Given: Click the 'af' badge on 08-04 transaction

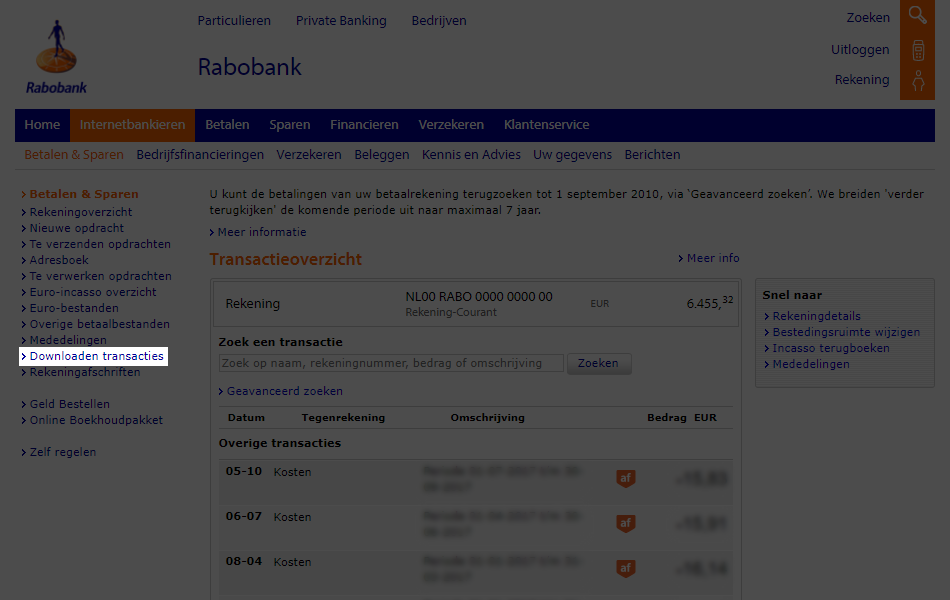Looking at the screenshot, I should coord(626,568).
